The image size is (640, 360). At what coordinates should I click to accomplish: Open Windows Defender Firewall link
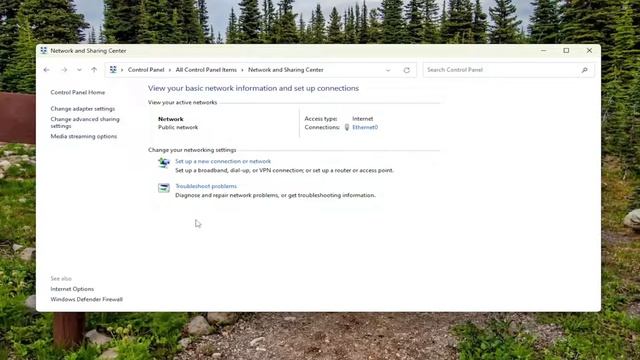(87, 299)
